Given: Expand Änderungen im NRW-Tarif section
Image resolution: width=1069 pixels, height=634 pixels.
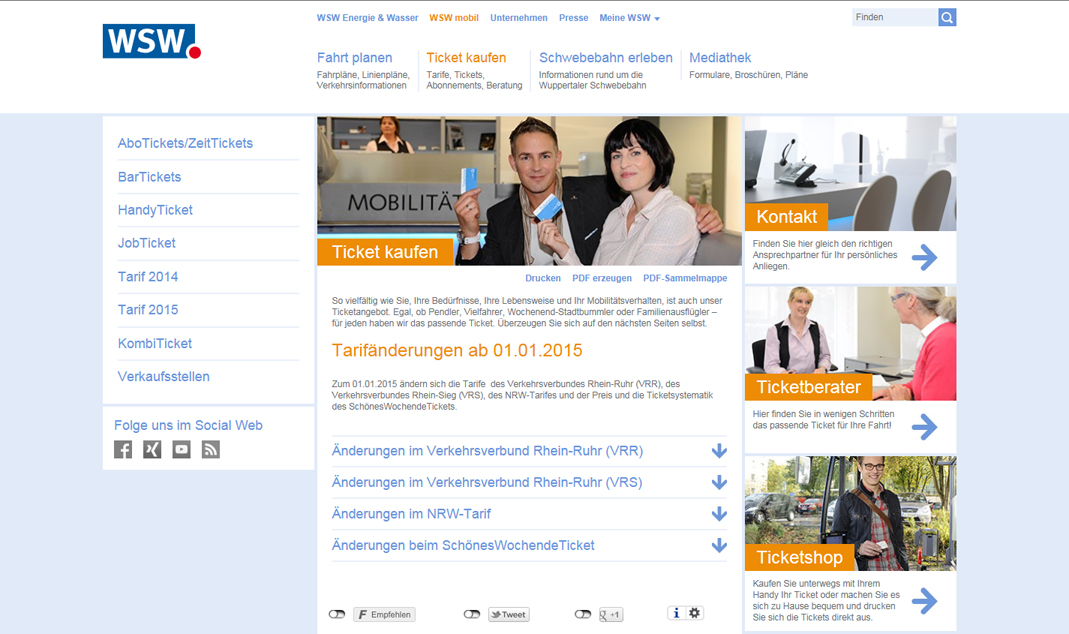Looking at the screenshot, I should (x=529, y=513).
